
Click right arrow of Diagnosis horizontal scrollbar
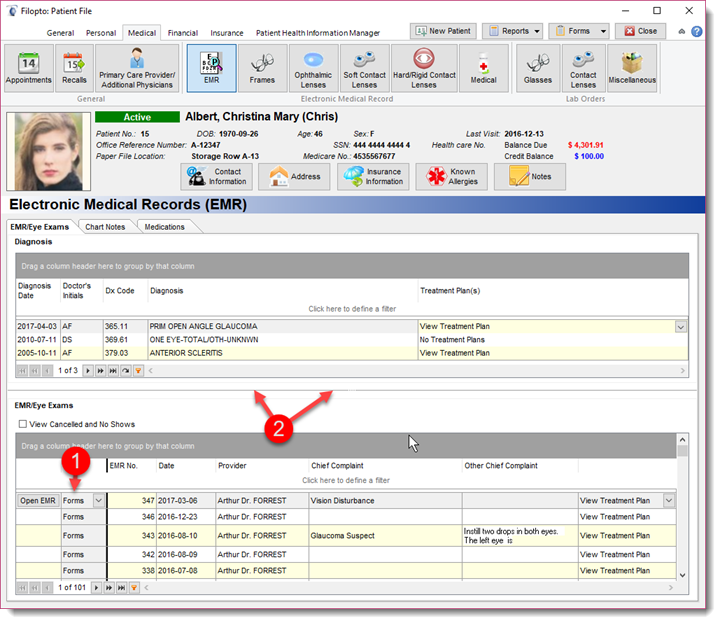[x=682, y=371]
